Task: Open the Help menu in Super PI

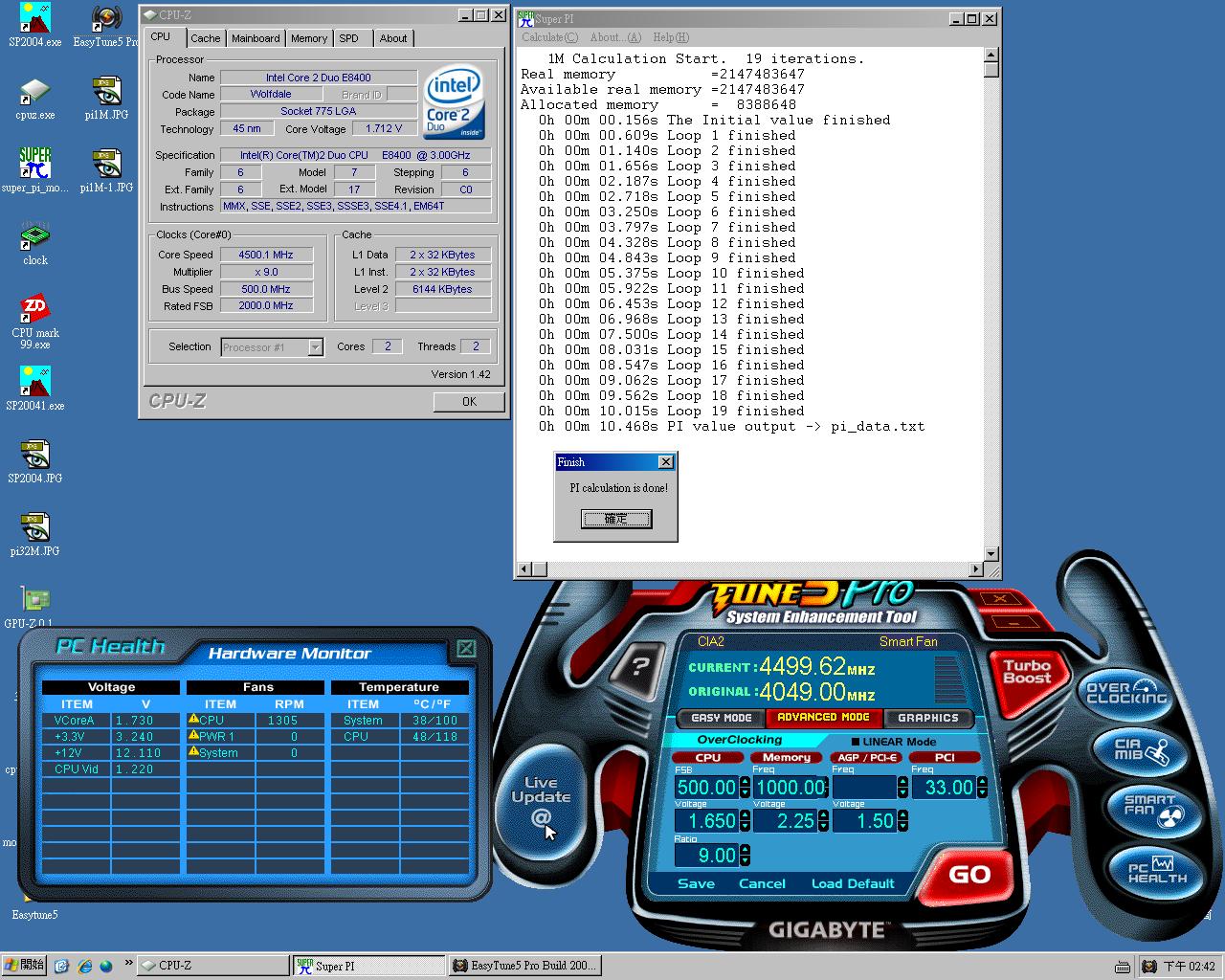Action: click(x=671, y=37)
